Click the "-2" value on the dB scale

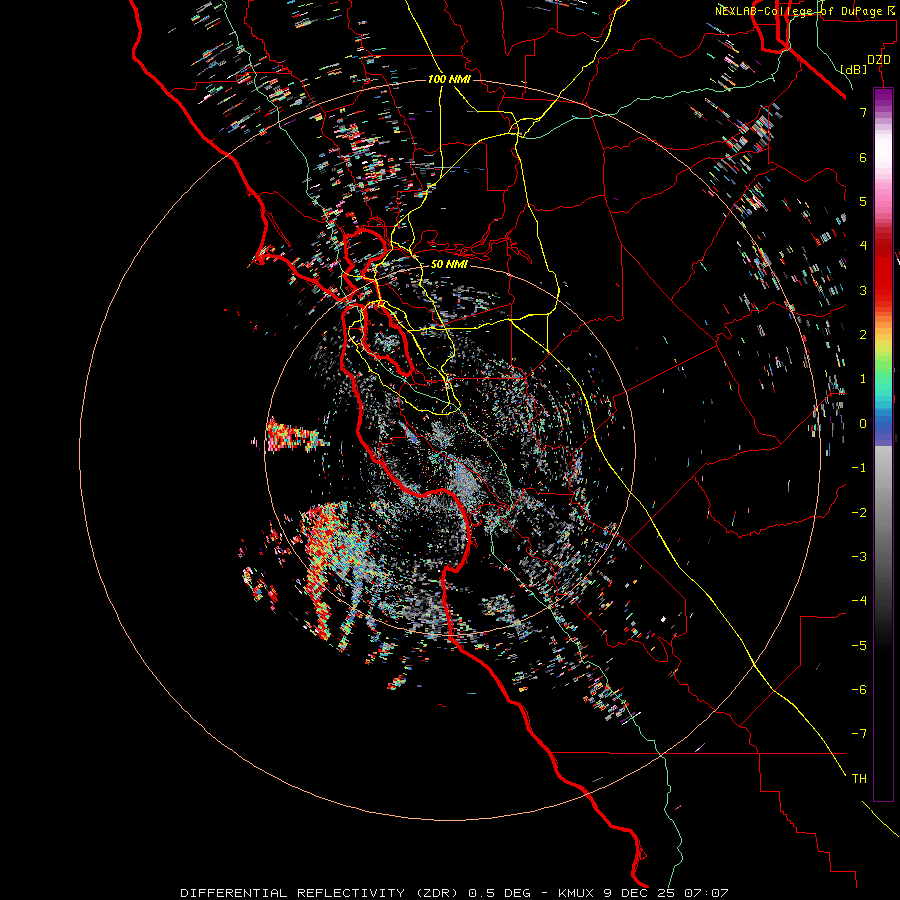(859, 513)
